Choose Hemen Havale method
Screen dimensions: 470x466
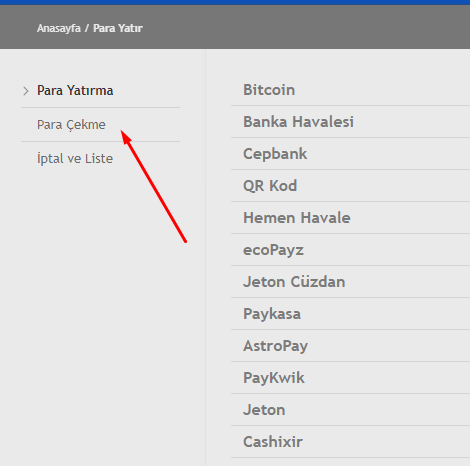(x=350, y=218)
